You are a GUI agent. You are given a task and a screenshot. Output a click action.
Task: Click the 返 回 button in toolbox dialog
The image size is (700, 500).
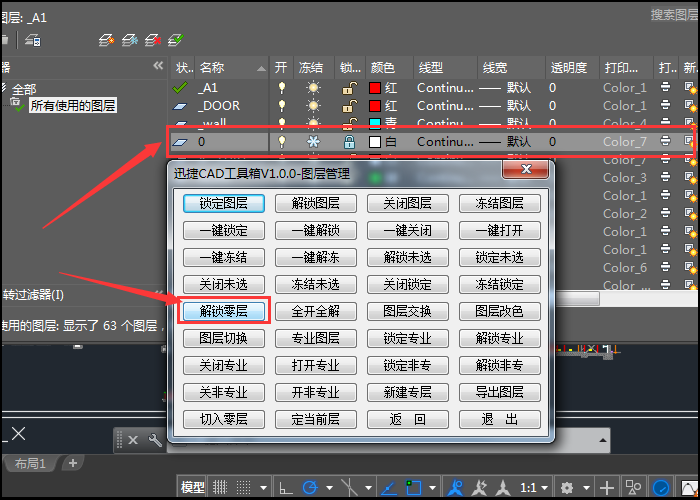[x=408, y=419]
